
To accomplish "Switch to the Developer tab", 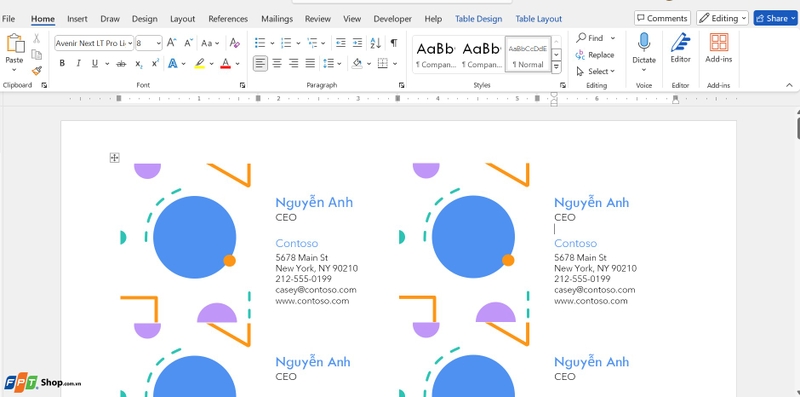I will point(392,19).
